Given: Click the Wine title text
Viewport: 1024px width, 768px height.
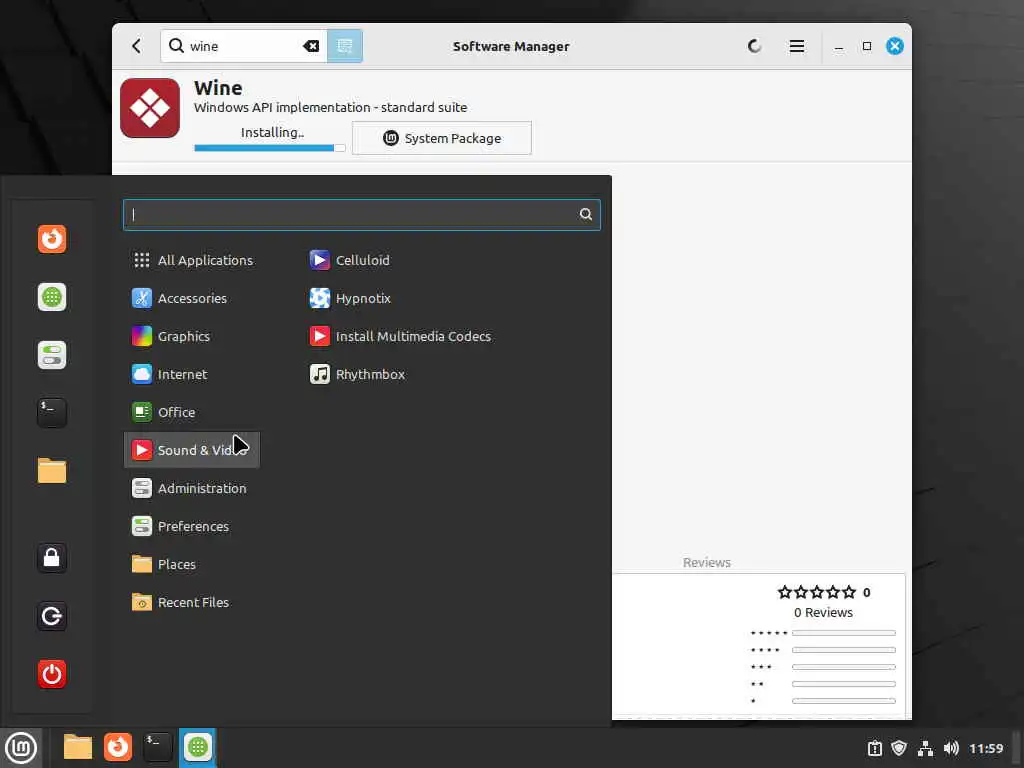Looking at the screenshot, I should point(218,88).
